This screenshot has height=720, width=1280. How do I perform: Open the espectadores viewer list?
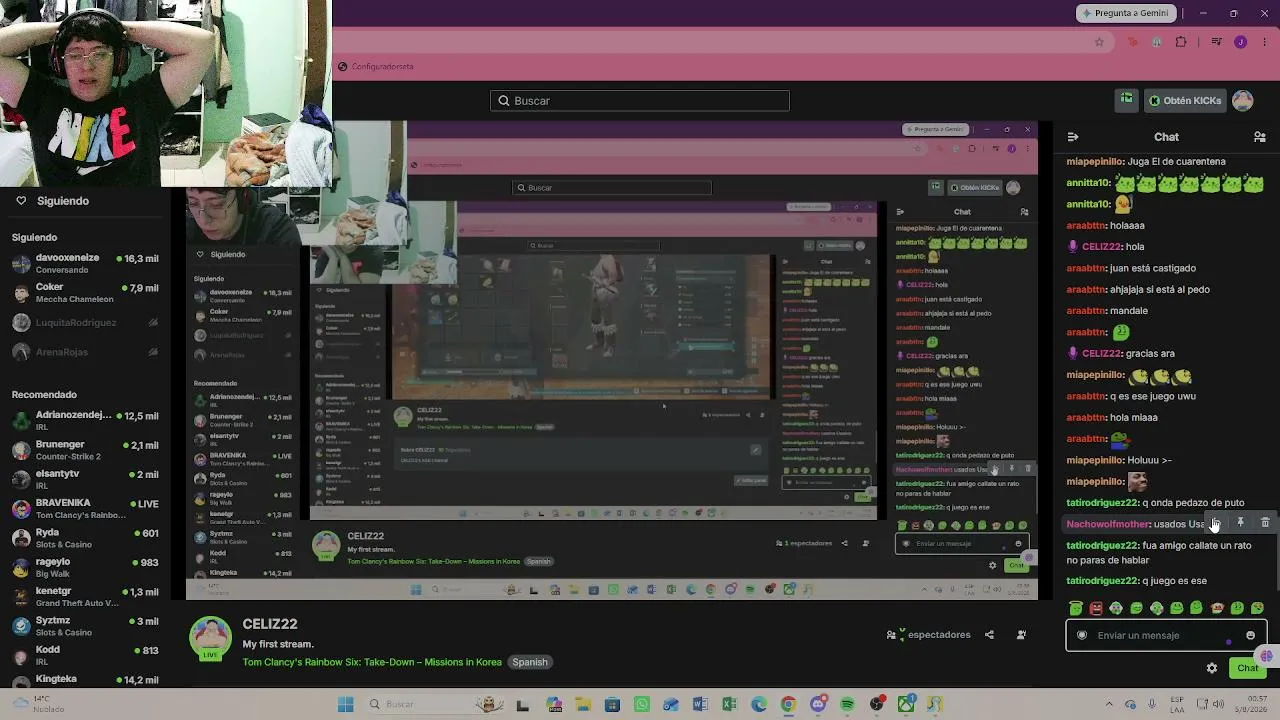click(929, 635)
